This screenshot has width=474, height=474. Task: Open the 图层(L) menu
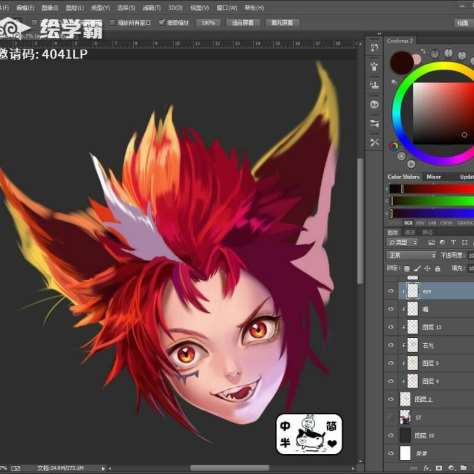[75, 7]
